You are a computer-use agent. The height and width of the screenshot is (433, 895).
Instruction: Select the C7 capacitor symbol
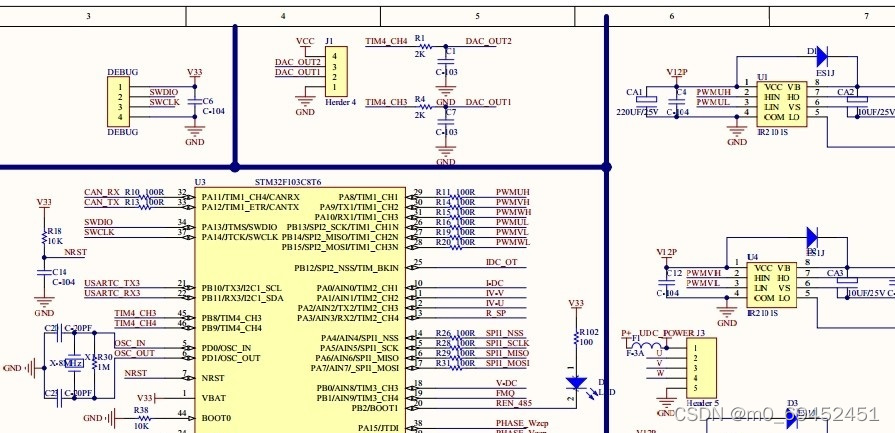click(x=445, y=121)
